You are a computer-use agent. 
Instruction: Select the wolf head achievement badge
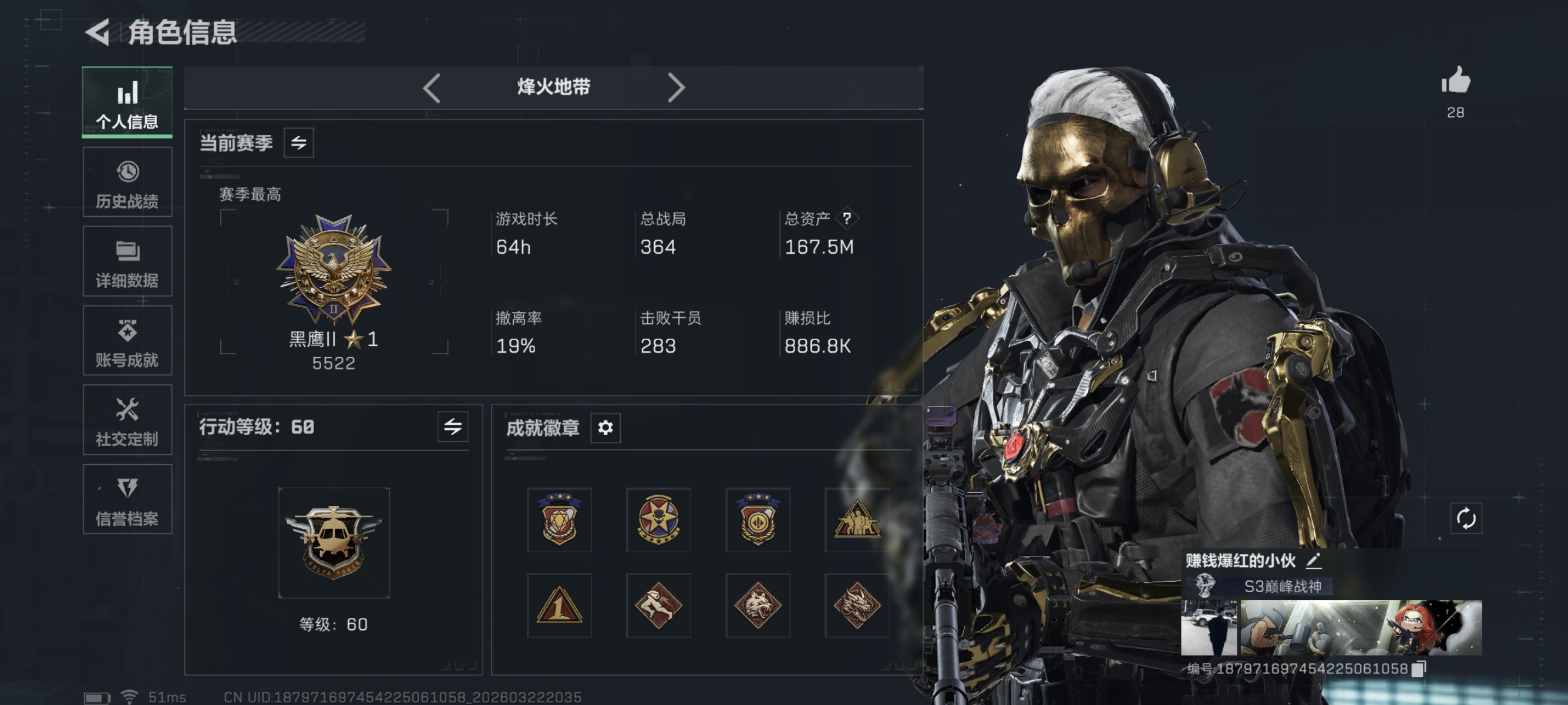[758, 605]
